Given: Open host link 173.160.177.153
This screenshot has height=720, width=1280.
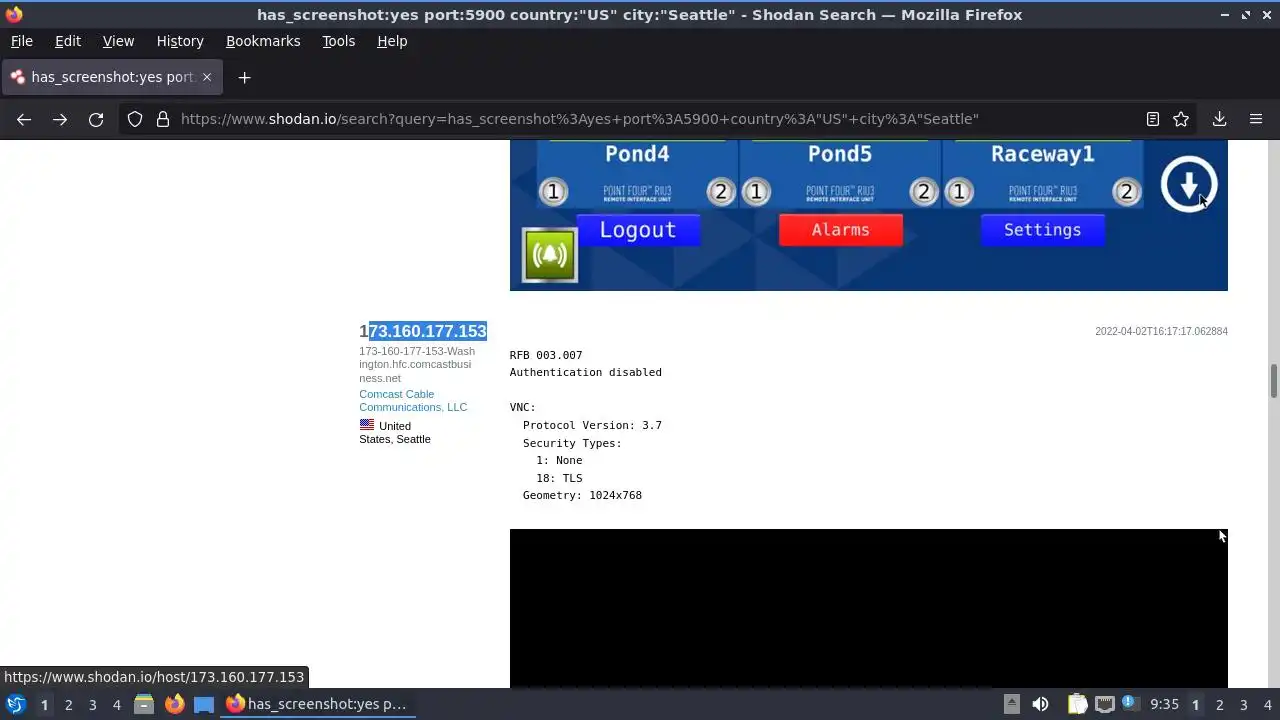Looking at the screenshot, I should [x=423, y=331].
